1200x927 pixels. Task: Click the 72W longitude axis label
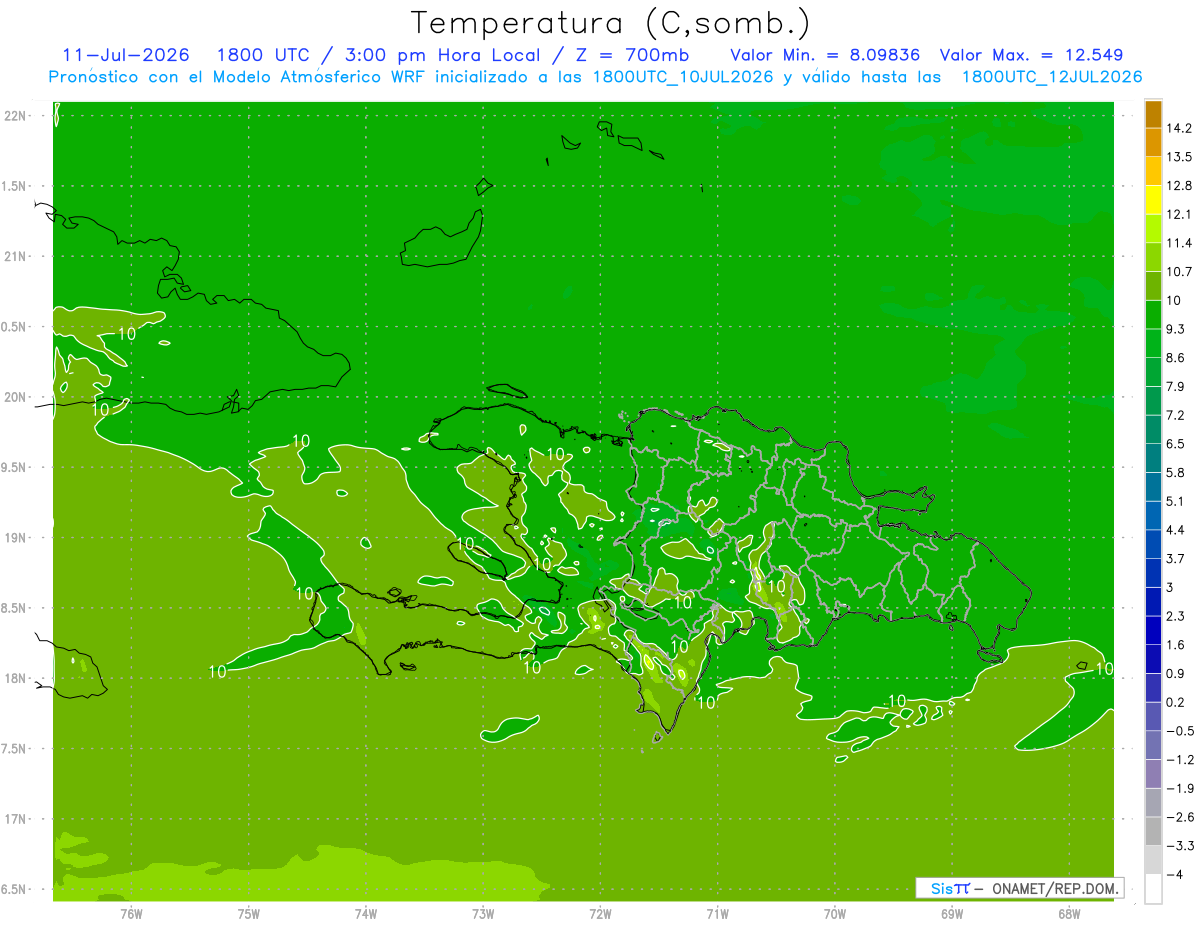coord(600,914)
